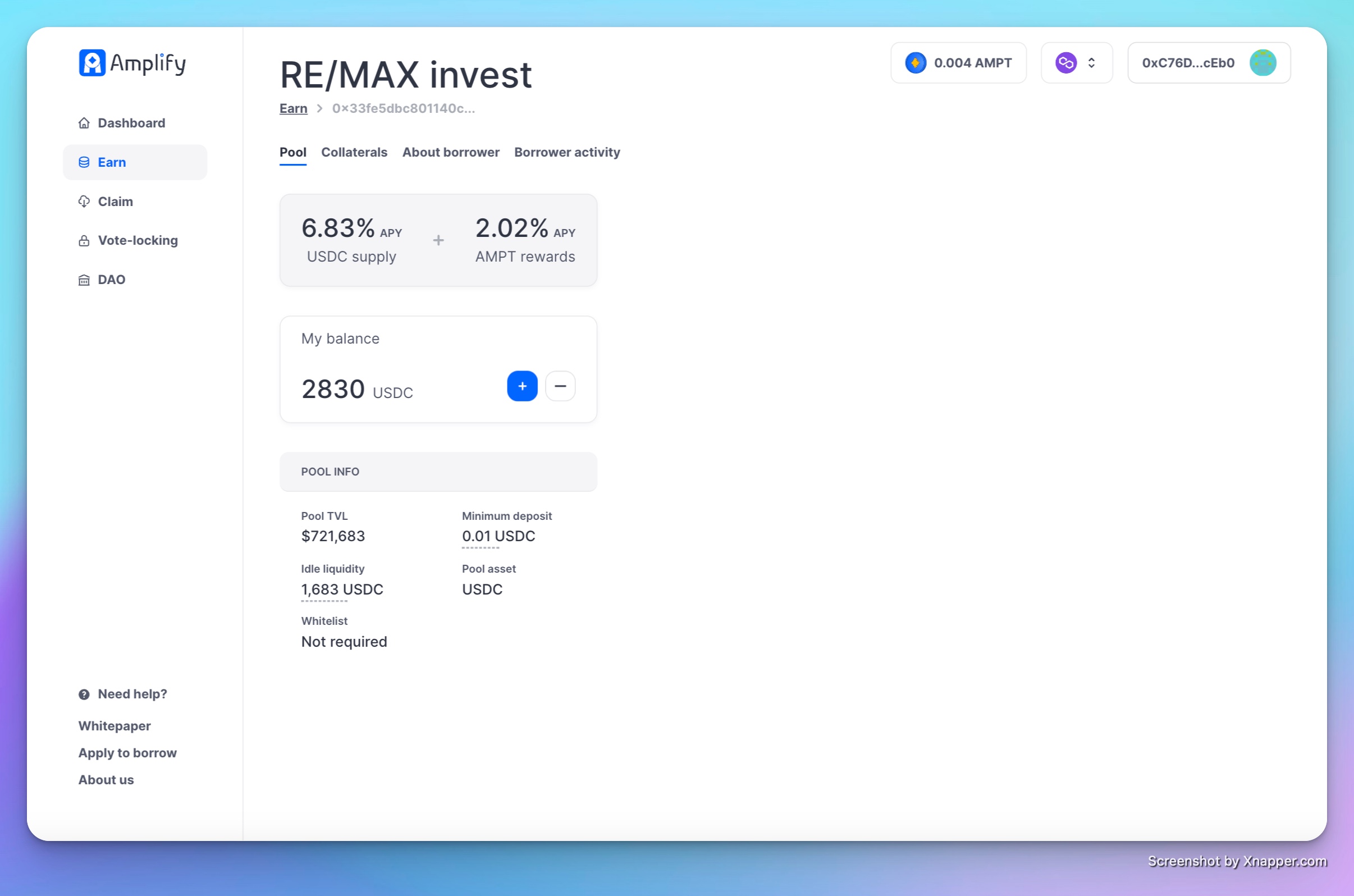Image resolution: width=1354 pixels, height=896 pixels.
Task: Click the 0.01 USDC minimum deposit value
Action: (x=498, y=537)
